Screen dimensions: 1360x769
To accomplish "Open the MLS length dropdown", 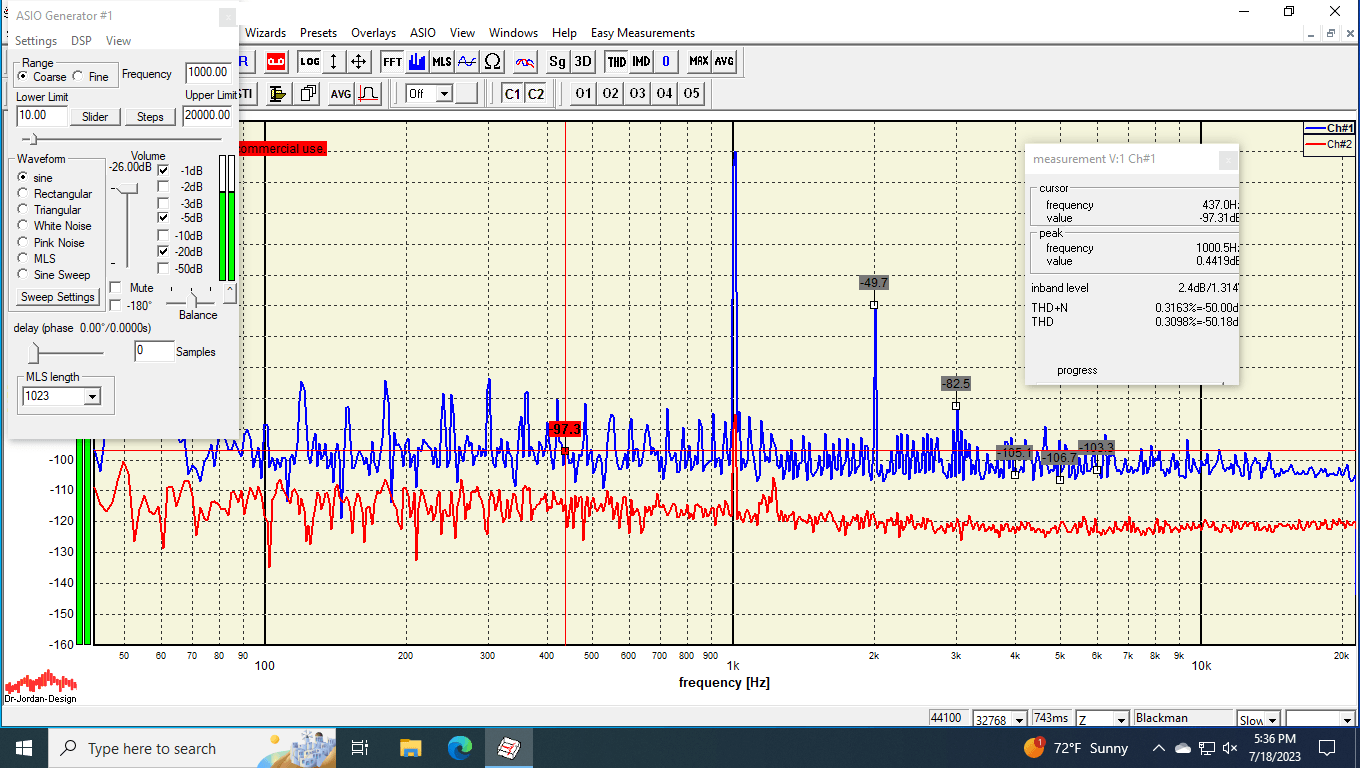I will (92, 396).
